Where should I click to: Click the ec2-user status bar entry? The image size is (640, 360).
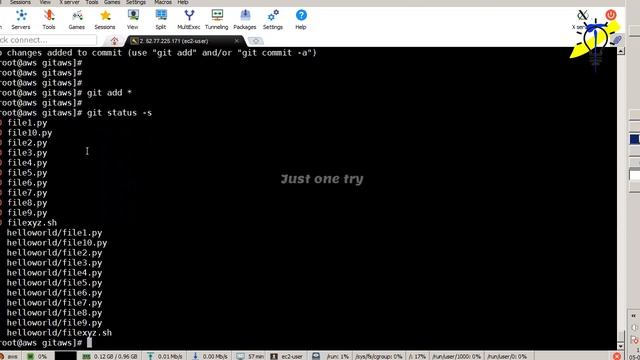[287, 356]
